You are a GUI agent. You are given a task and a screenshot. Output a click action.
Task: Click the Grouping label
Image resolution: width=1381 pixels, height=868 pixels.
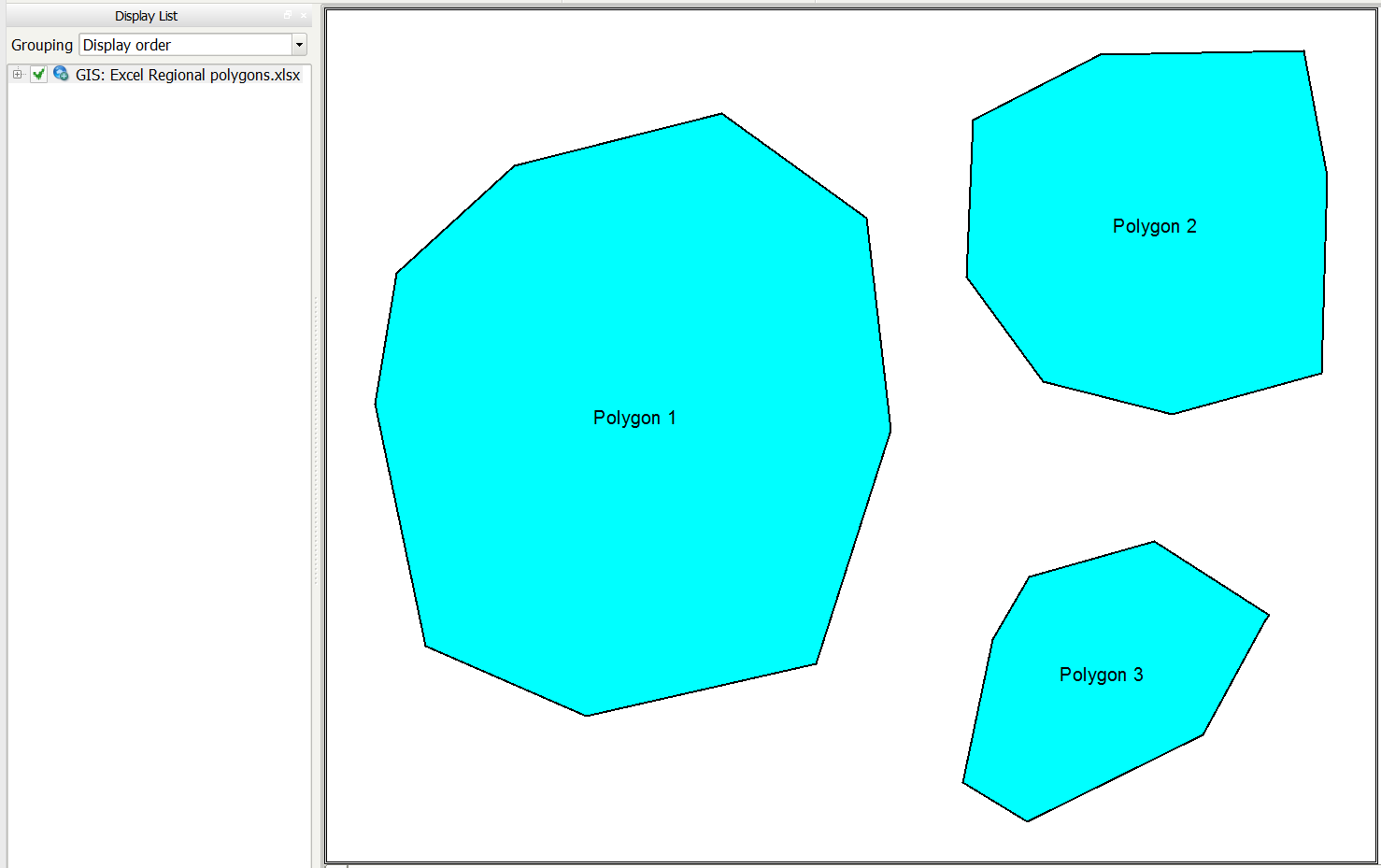(42, 45)
